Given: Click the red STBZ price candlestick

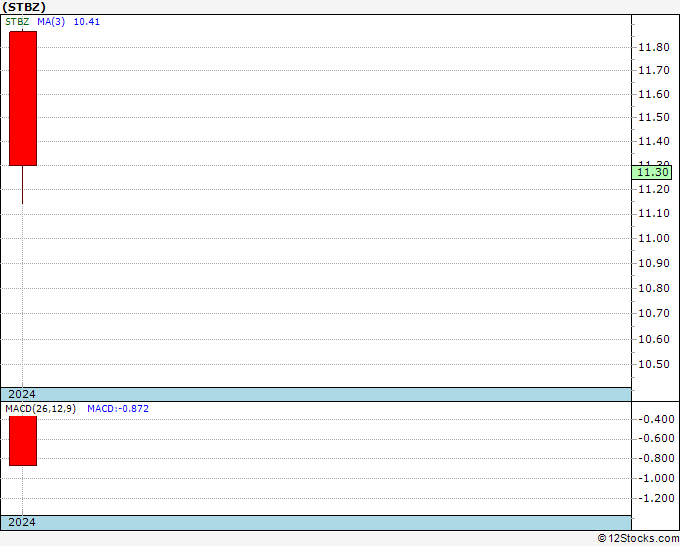Looking at the screenshot, I should (x=23, y=98).
